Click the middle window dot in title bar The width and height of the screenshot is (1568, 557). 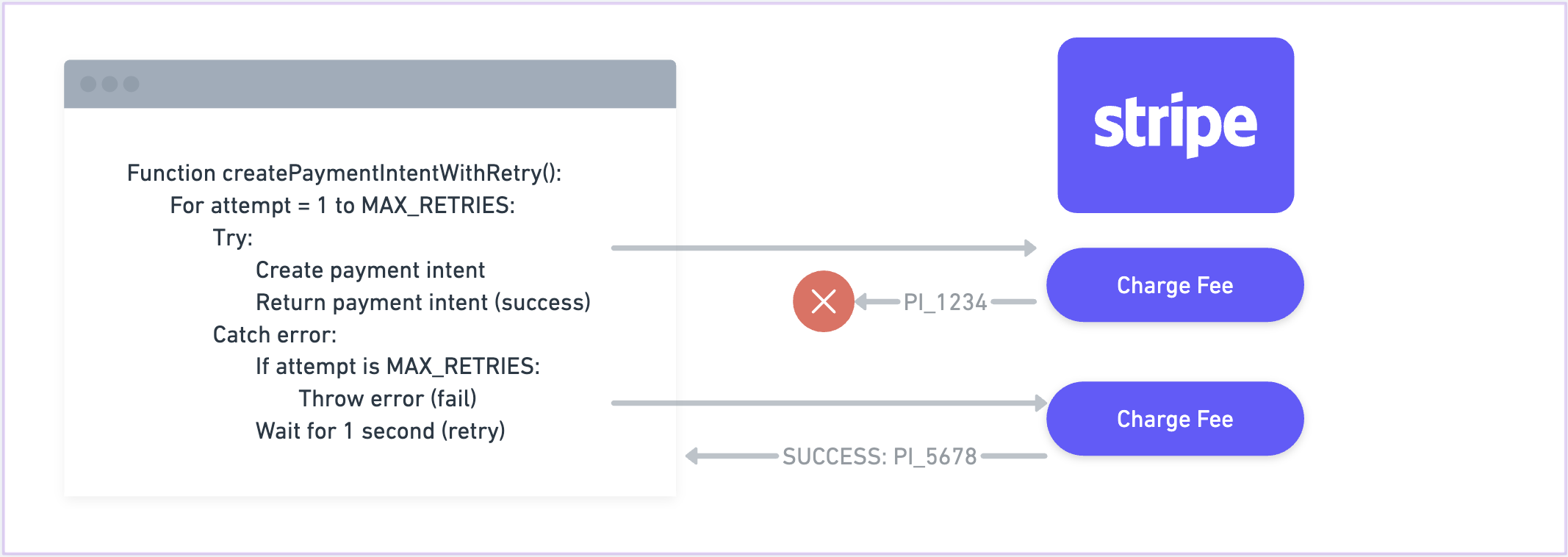coord(109,84)
